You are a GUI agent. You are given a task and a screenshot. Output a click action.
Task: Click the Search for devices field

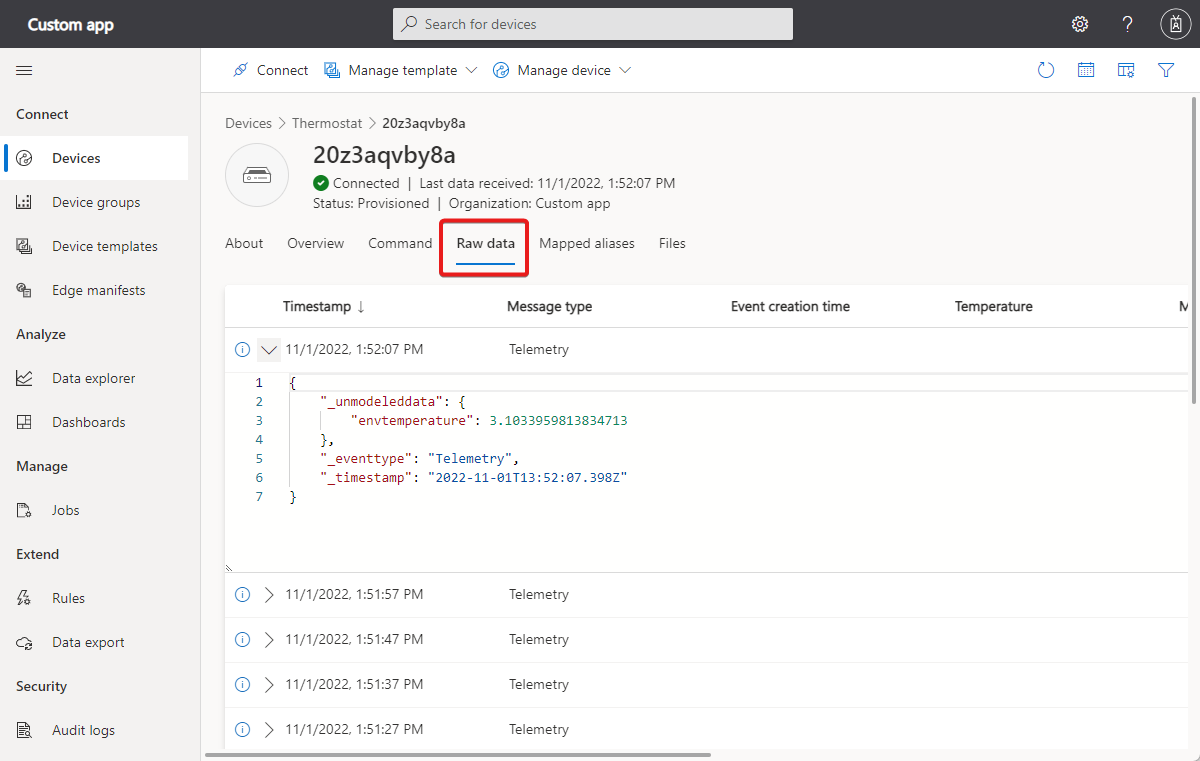point(593,24)
